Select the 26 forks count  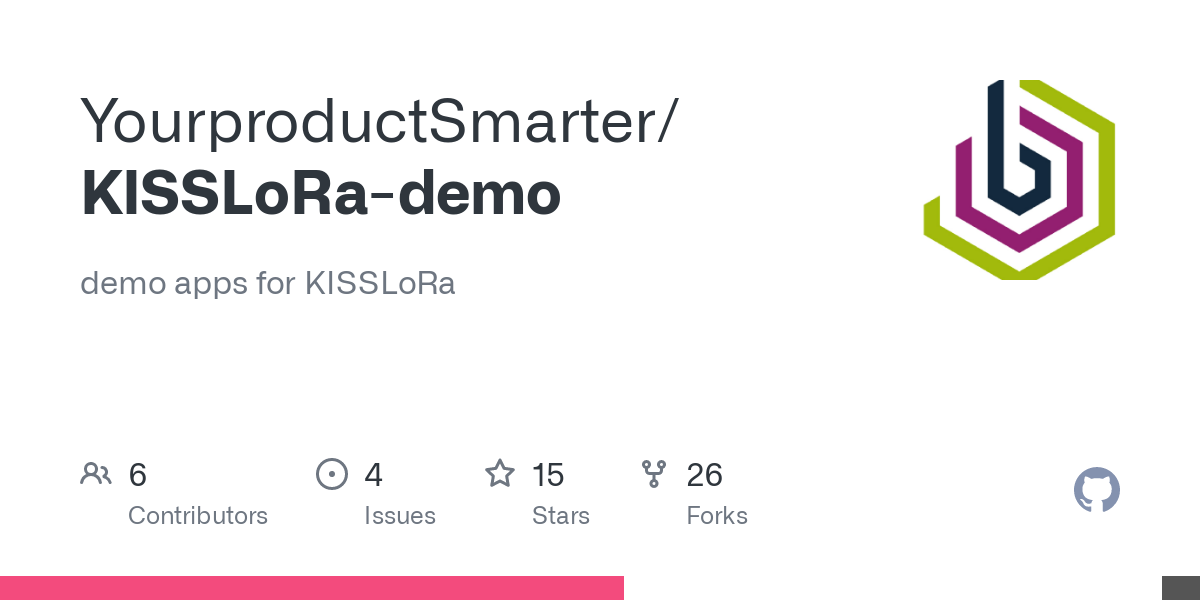click(704, 475)
